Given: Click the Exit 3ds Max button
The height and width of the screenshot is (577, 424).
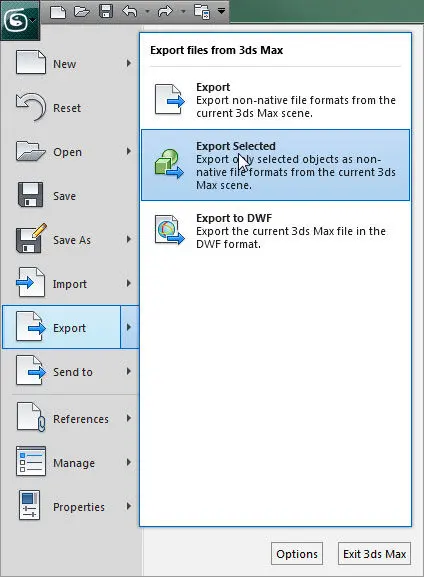Looking at the screenshot, I should pyautogui.click(x=374, y=553).
